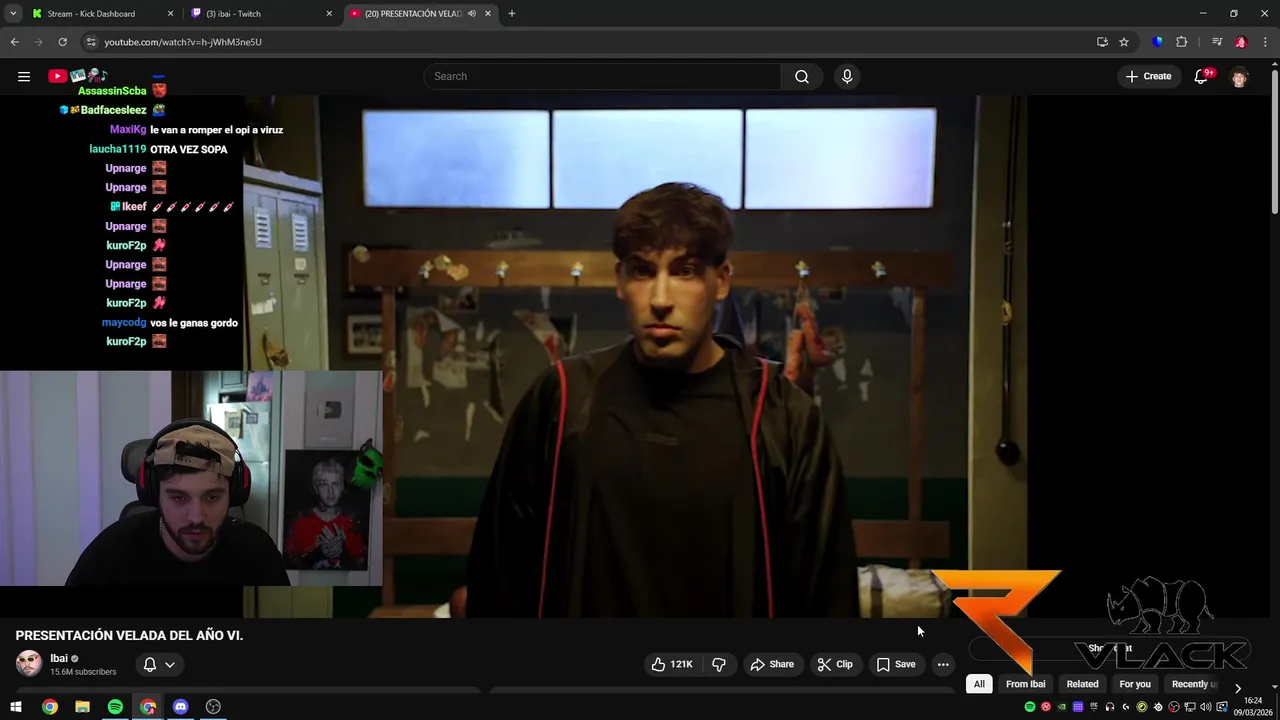
Task: Close the Twitch tab
Action: tap(329, 14)
